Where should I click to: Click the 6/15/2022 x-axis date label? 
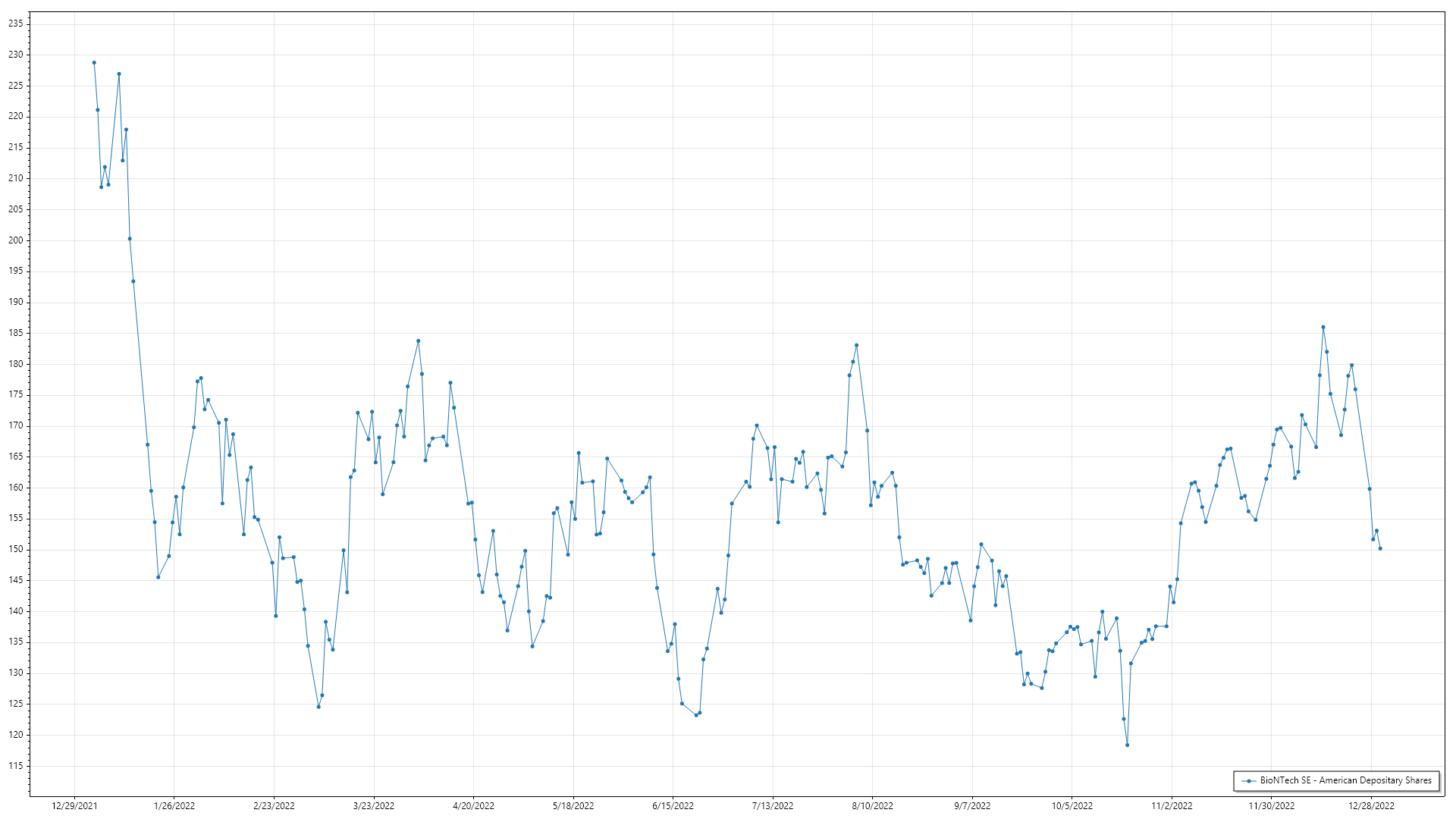pyautogui.click(x=673, y=805)
